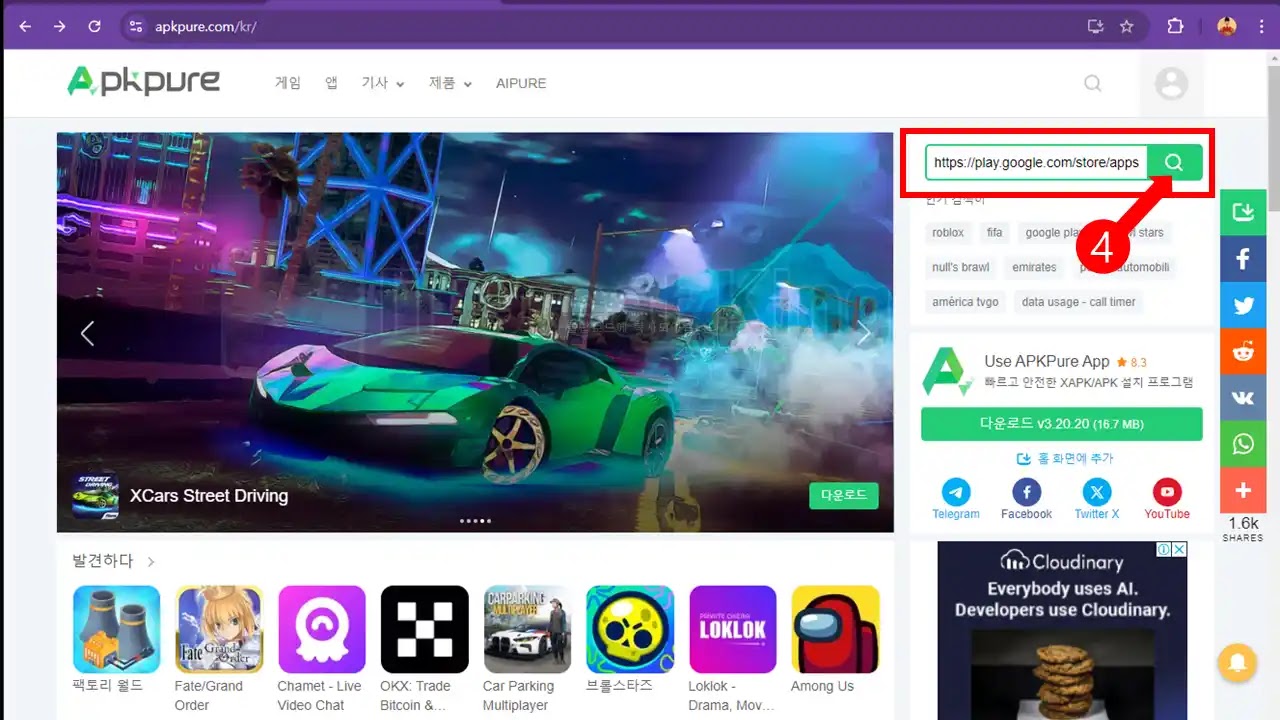Click the site info icon in address bar

[136, 27]
